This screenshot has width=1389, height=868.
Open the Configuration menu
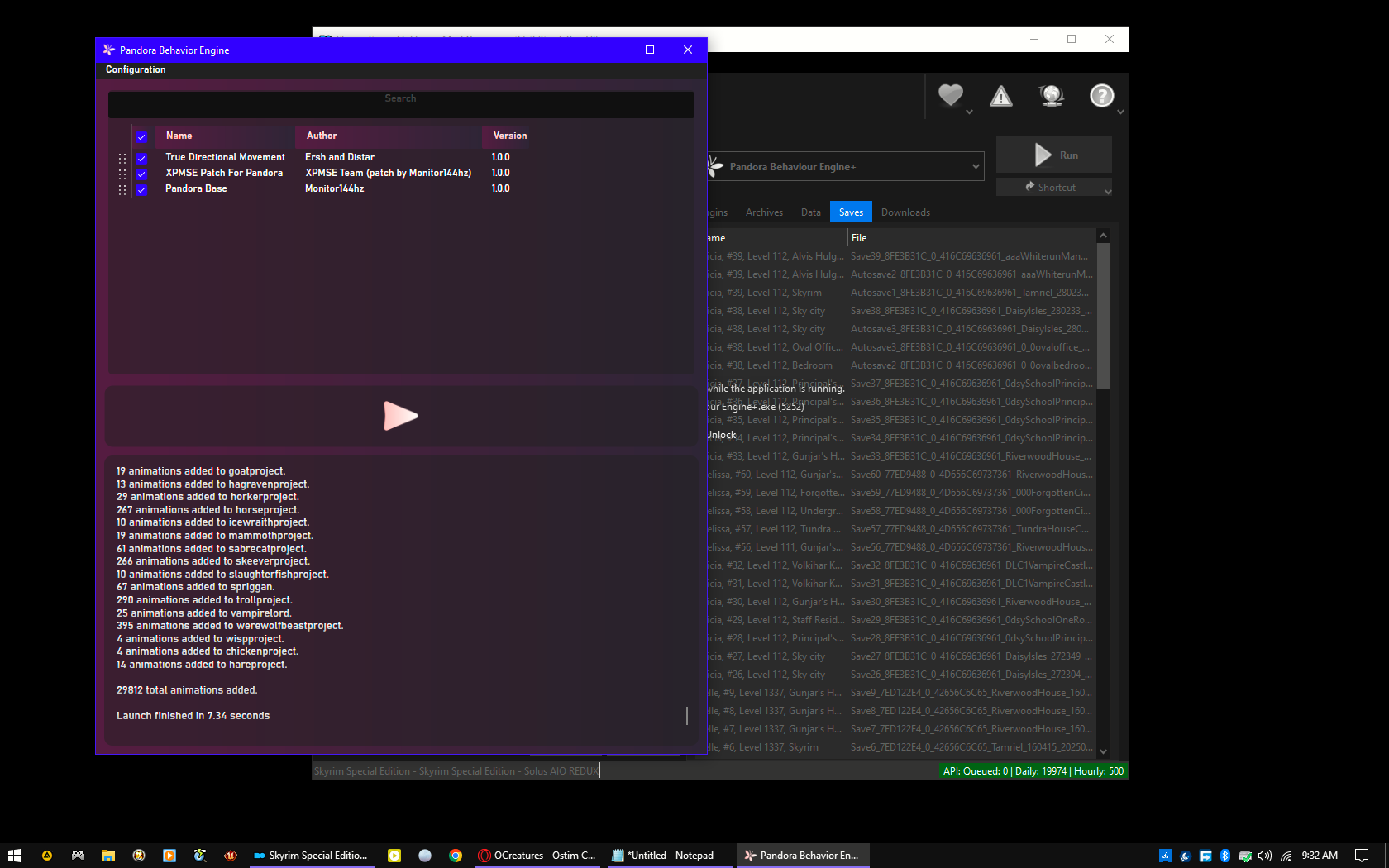[136, 69]
